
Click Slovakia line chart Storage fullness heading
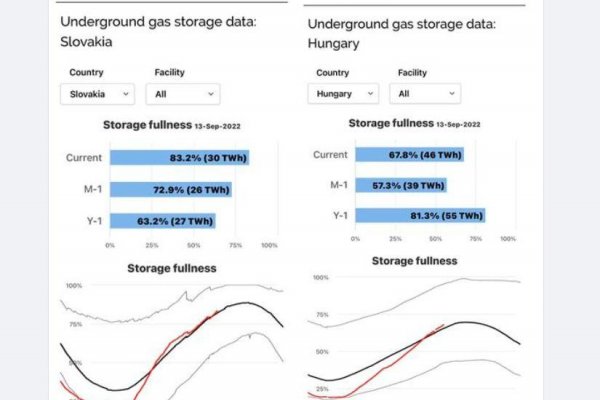coord(172,268)
